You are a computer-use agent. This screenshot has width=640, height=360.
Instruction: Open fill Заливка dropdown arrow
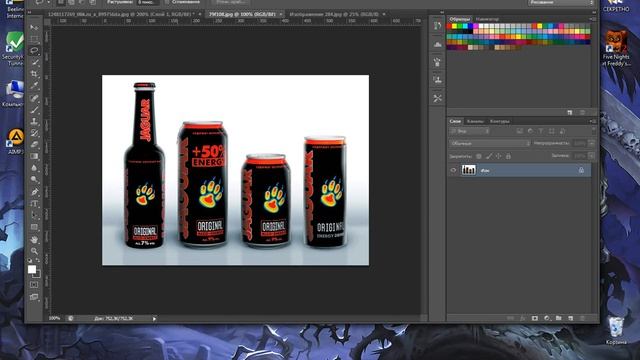(591, 156)
